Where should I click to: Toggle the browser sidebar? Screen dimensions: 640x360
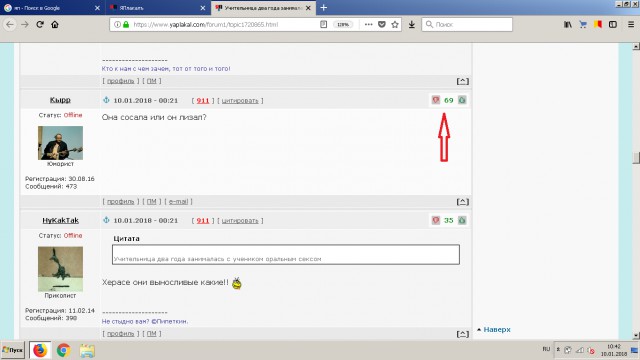tap(613, 24)
